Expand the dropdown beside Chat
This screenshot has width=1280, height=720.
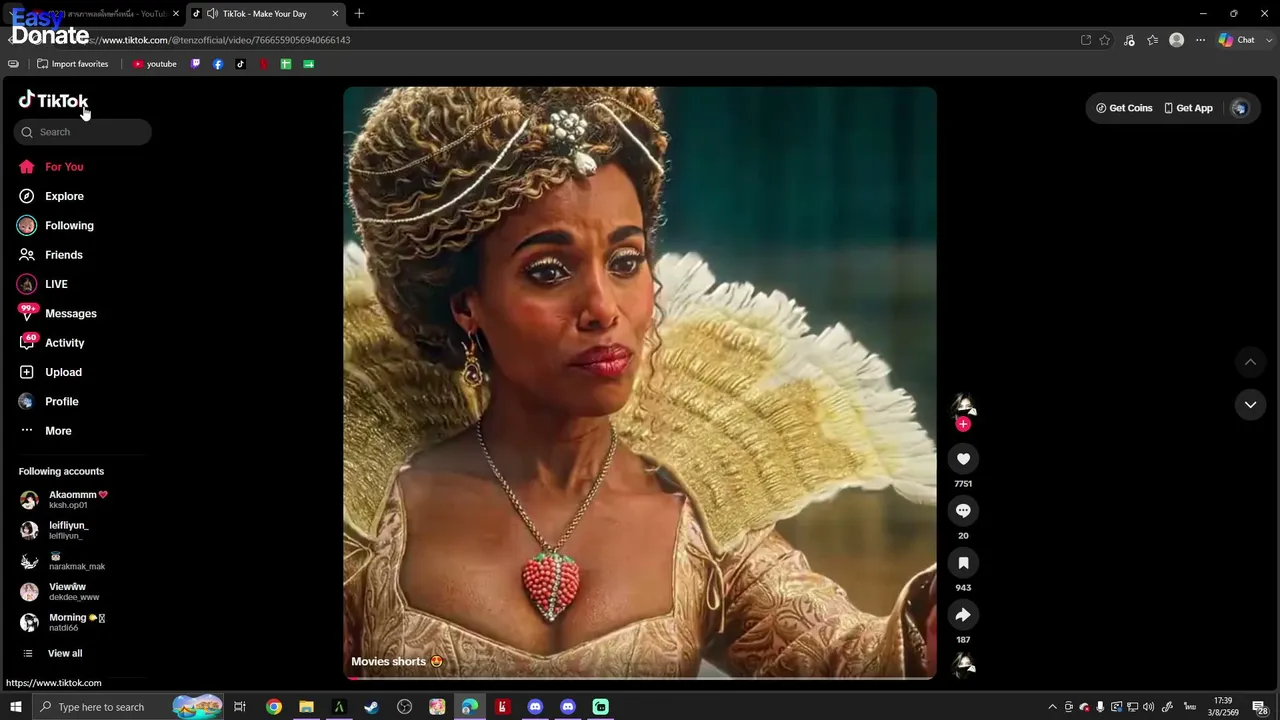tap(1268, 40)
